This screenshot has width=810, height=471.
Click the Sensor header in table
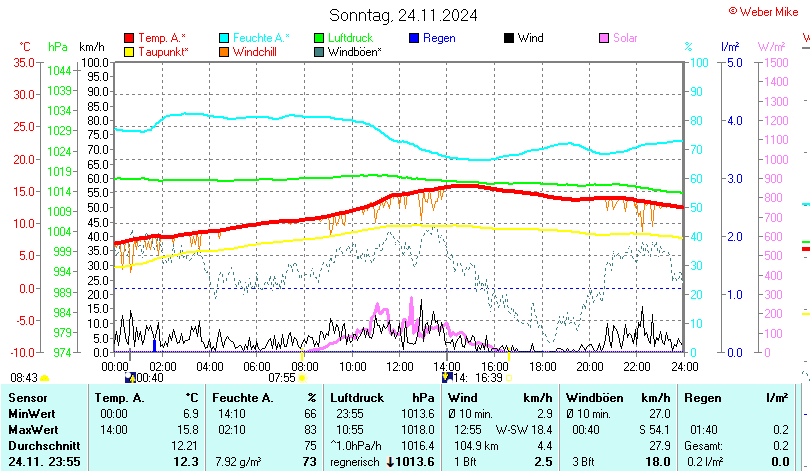(x=28, y=398)
